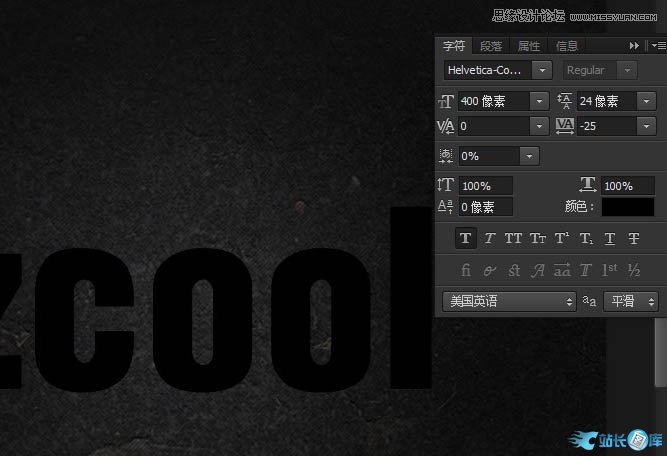Open the 平滑 anti-aliasing dropdown

pos(651,301)
